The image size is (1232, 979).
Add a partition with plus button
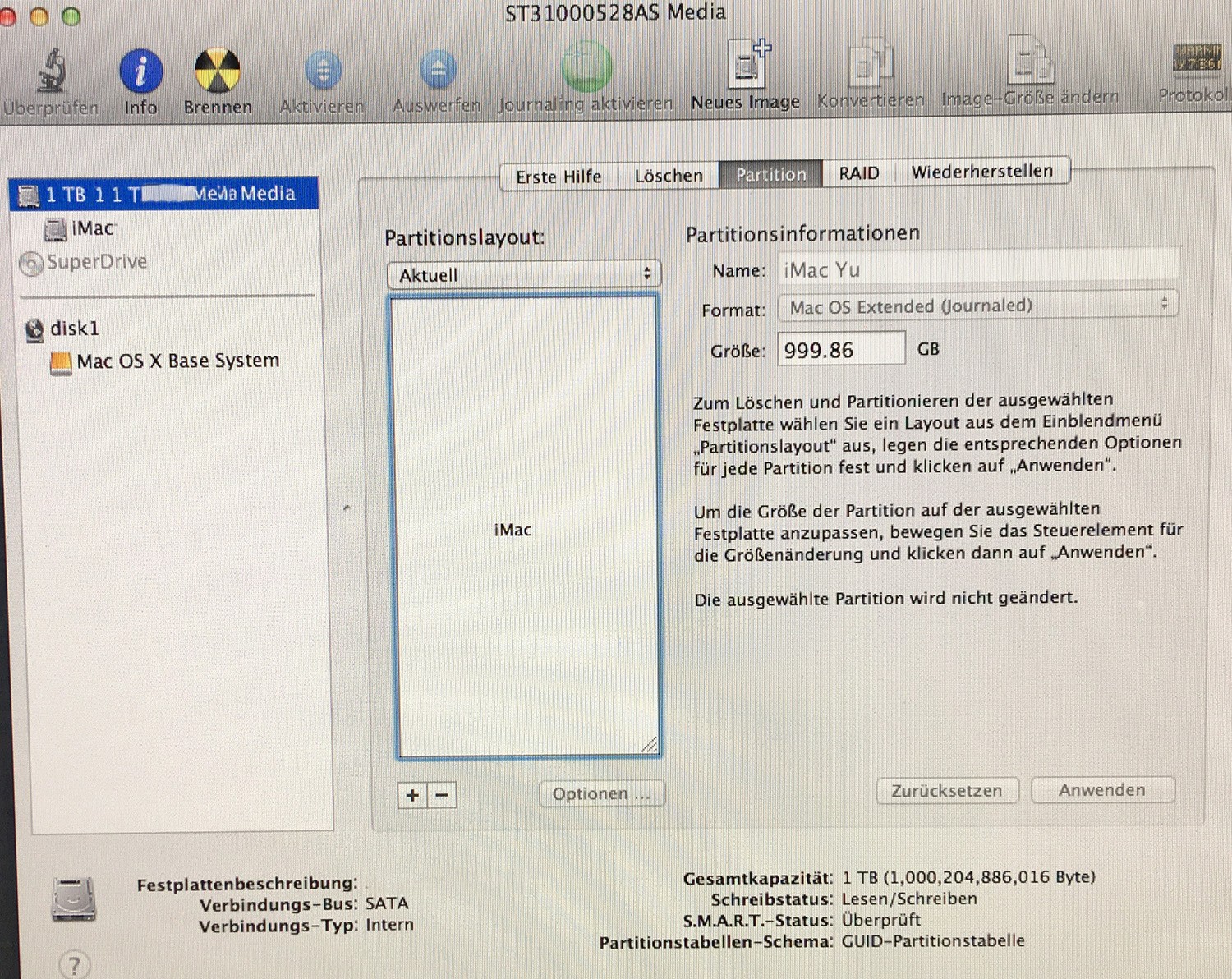(412, 795)
